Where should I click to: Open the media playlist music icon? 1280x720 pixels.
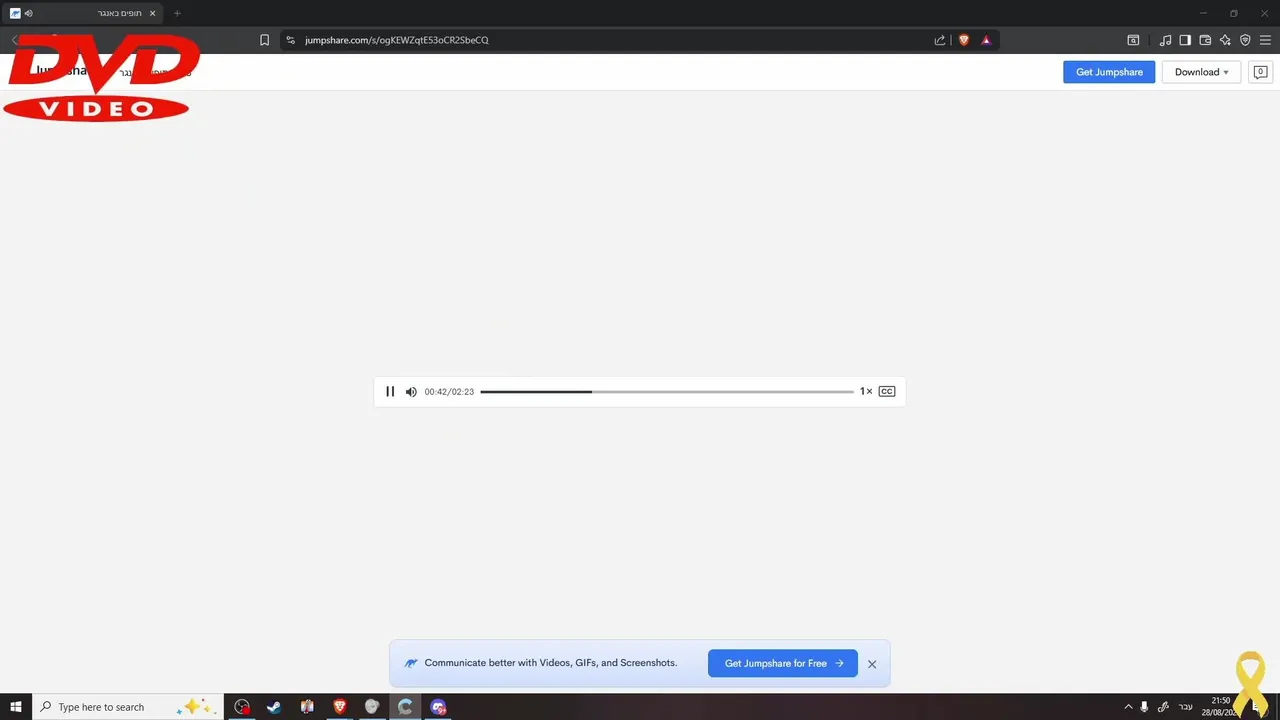pyautogui.click(x=1165, y=40)
